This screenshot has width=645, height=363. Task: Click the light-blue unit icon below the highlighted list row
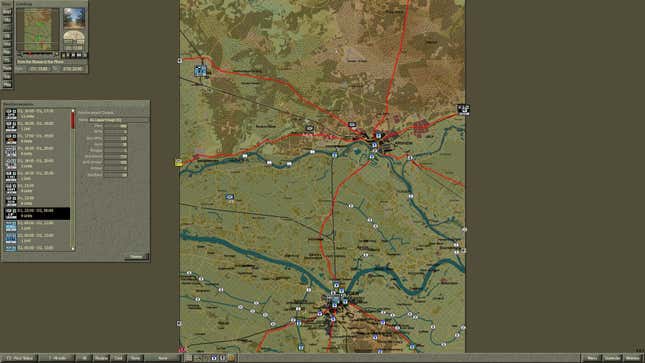point(11,226)
